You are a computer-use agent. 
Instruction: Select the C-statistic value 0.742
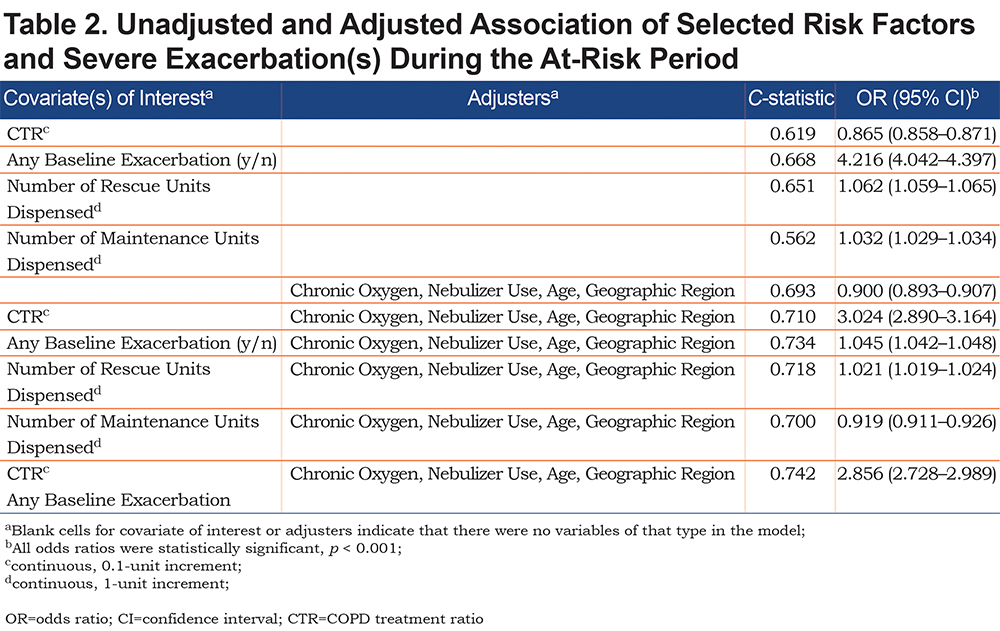point(793,474)
